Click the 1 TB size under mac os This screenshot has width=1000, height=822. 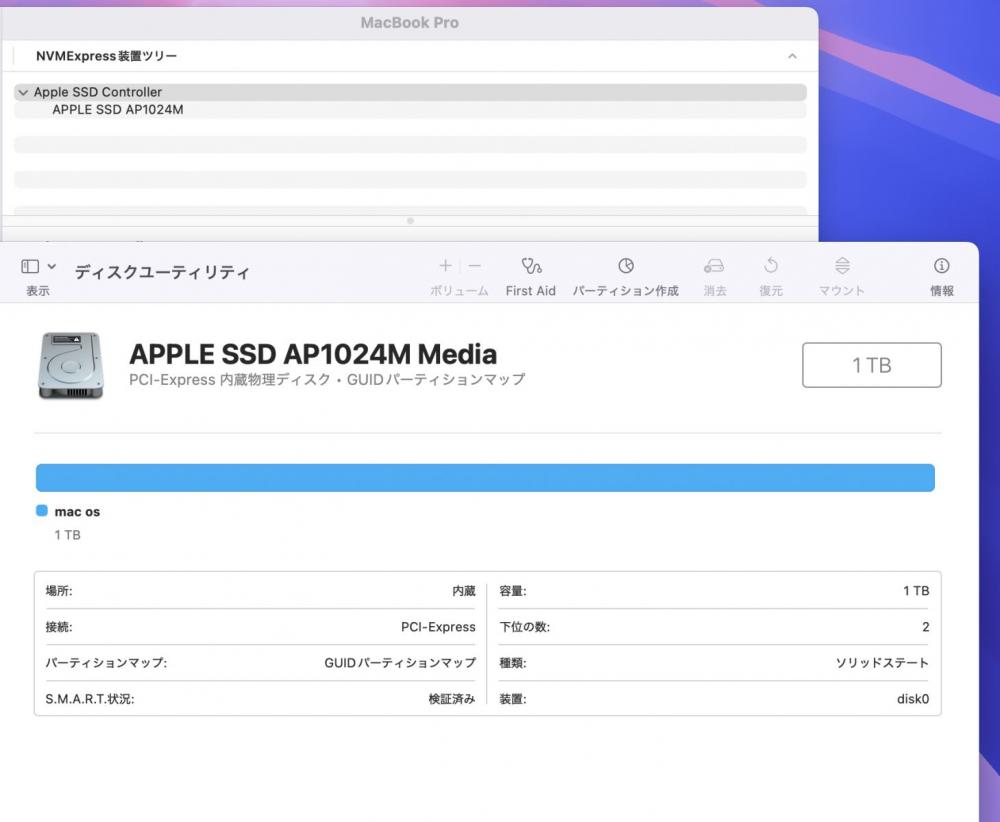[67, 535]
